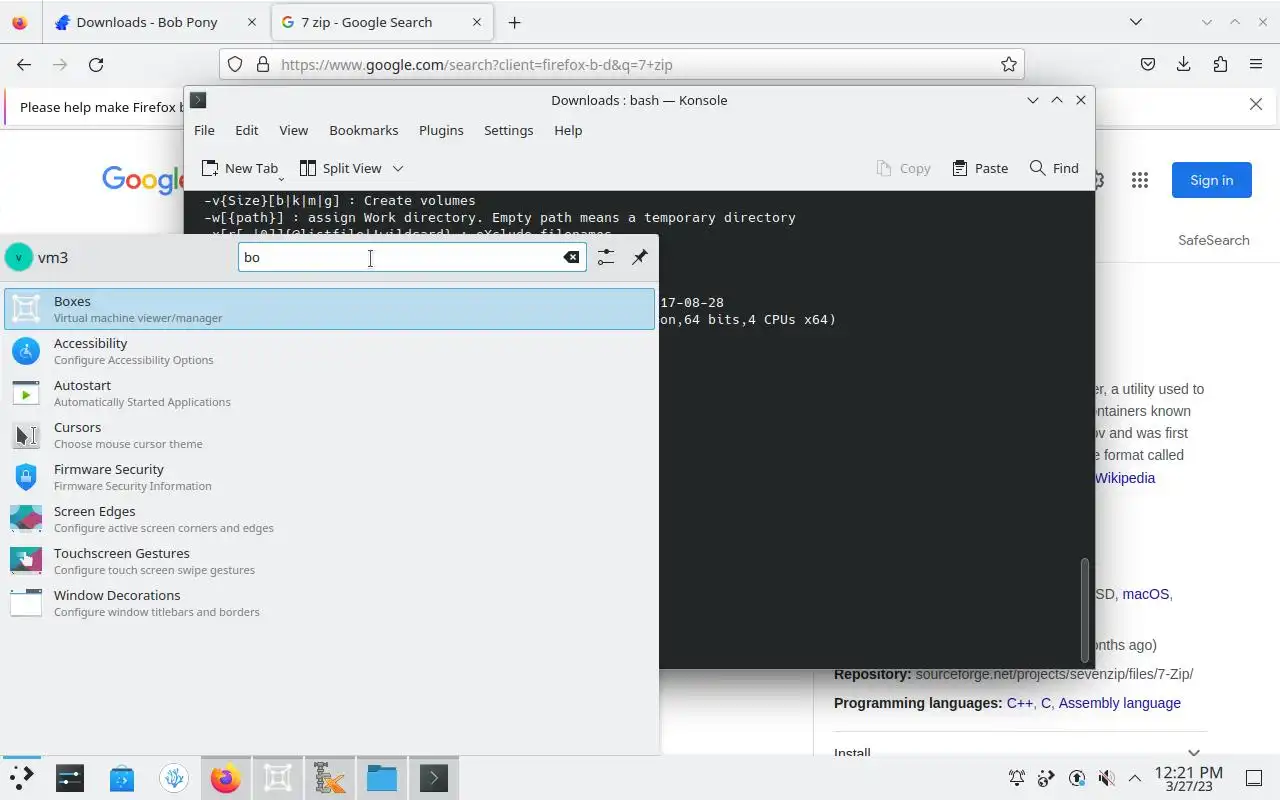The height and width of the screenshot is (800, 1280).
Task: Reload the current Firefox page
Action: coord(96,64)
